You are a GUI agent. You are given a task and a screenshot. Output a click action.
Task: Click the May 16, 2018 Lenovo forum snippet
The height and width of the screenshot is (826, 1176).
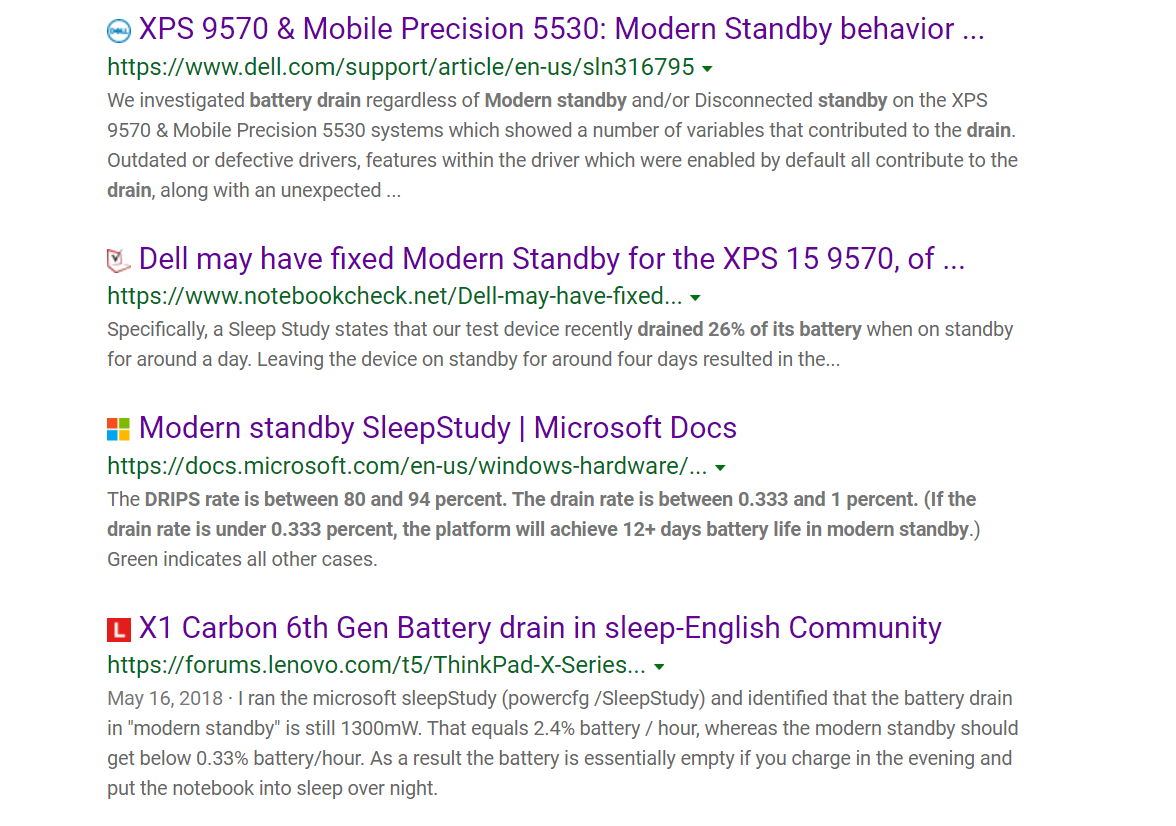[x=562, y=743]
